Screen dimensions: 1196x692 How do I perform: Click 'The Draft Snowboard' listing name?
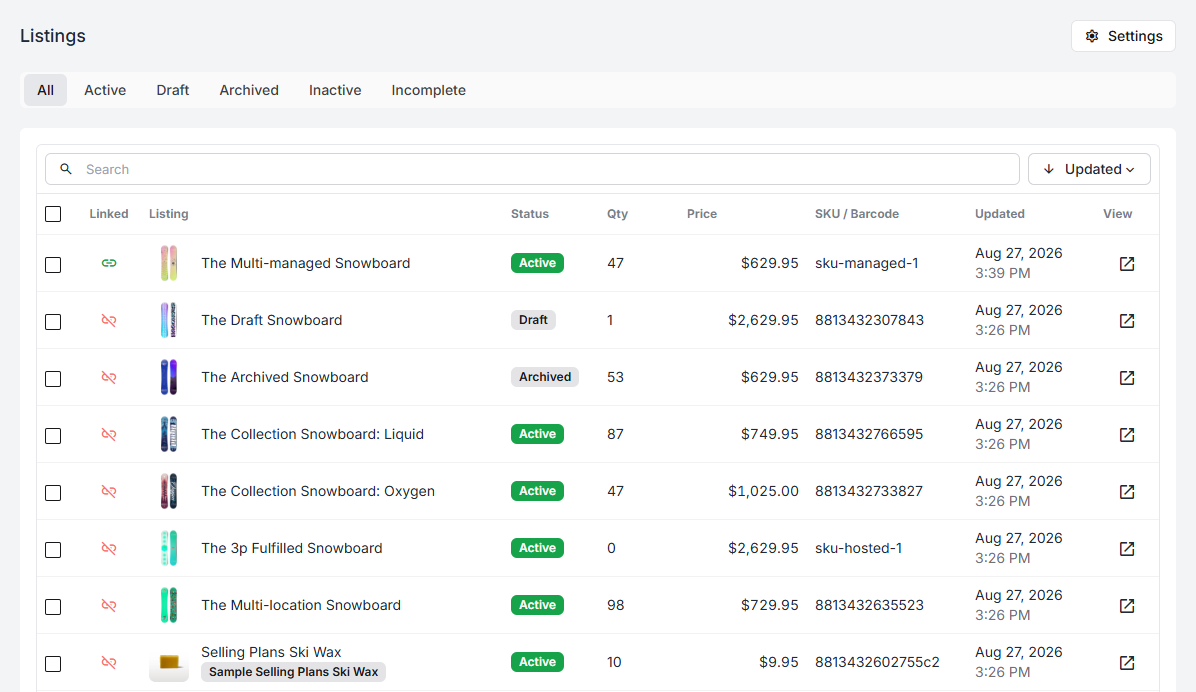click(272, 320)
